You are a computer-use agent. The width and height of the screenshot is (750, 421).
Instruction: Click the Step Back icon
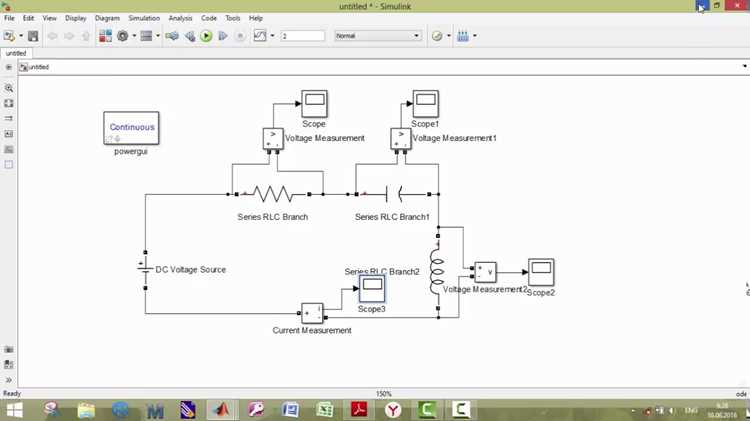(x=190, y=36)
